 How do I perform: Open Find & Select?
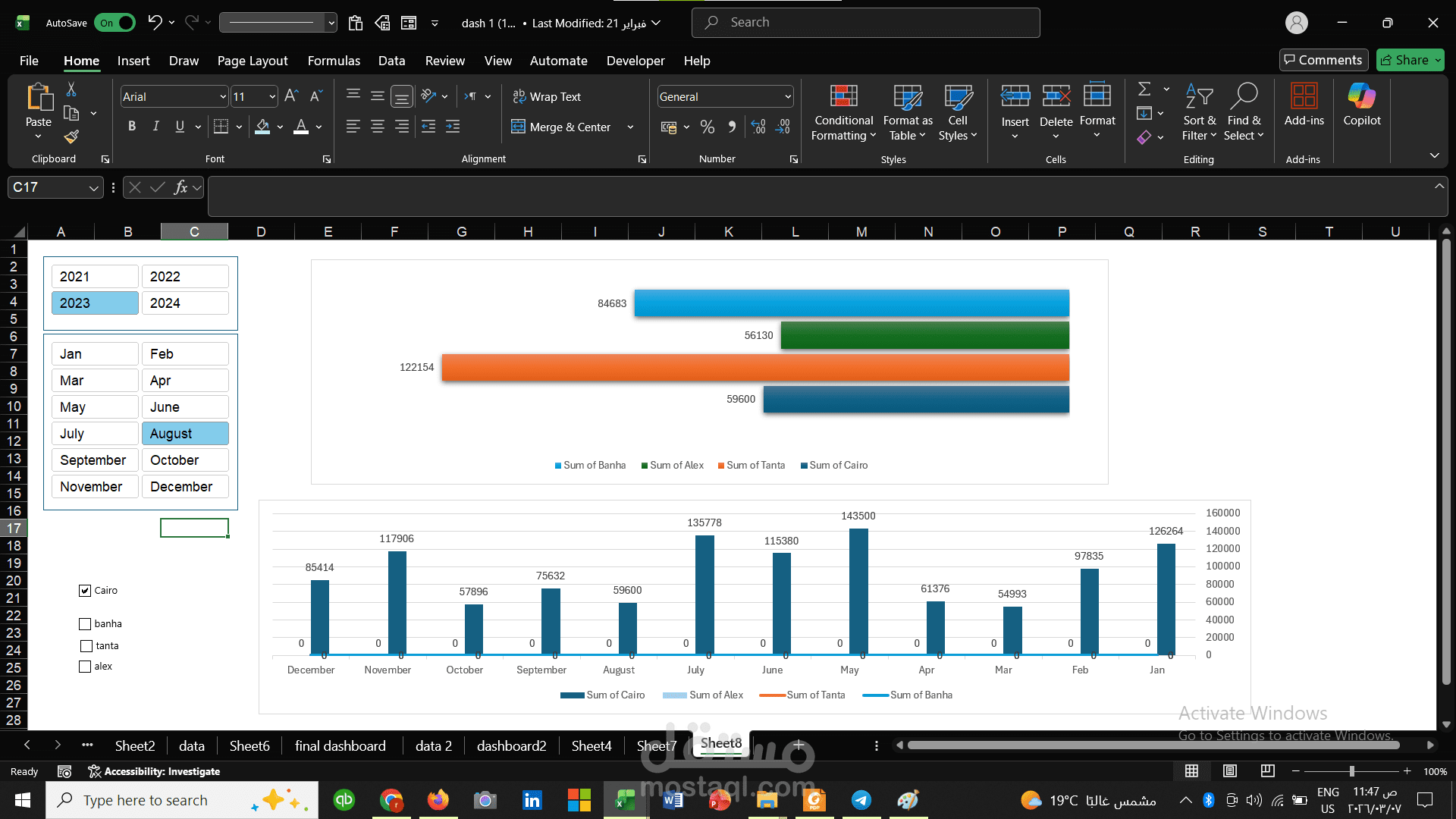pos(1244,113)
